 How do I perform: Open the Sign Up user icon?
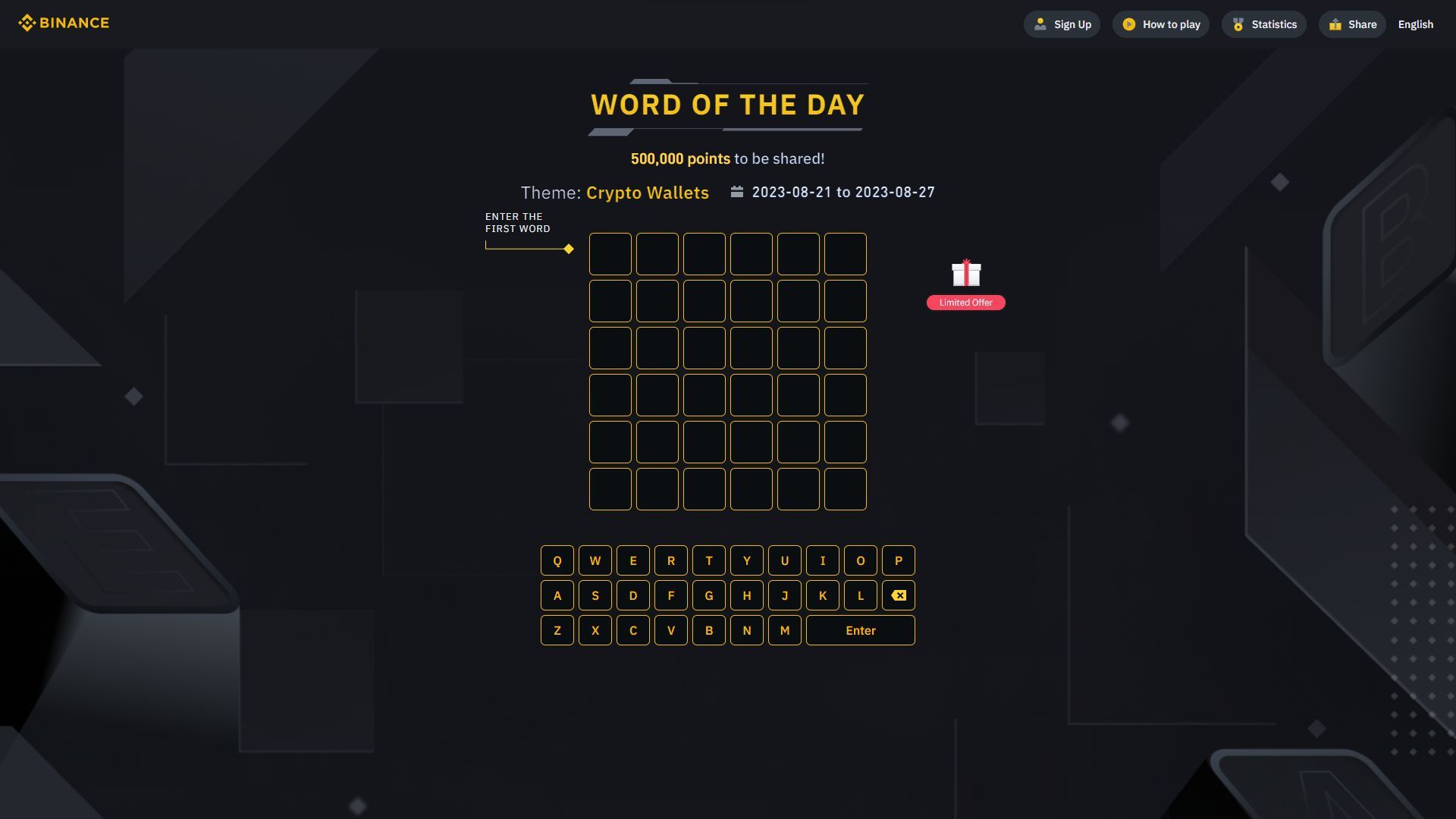coord(1040,24)
